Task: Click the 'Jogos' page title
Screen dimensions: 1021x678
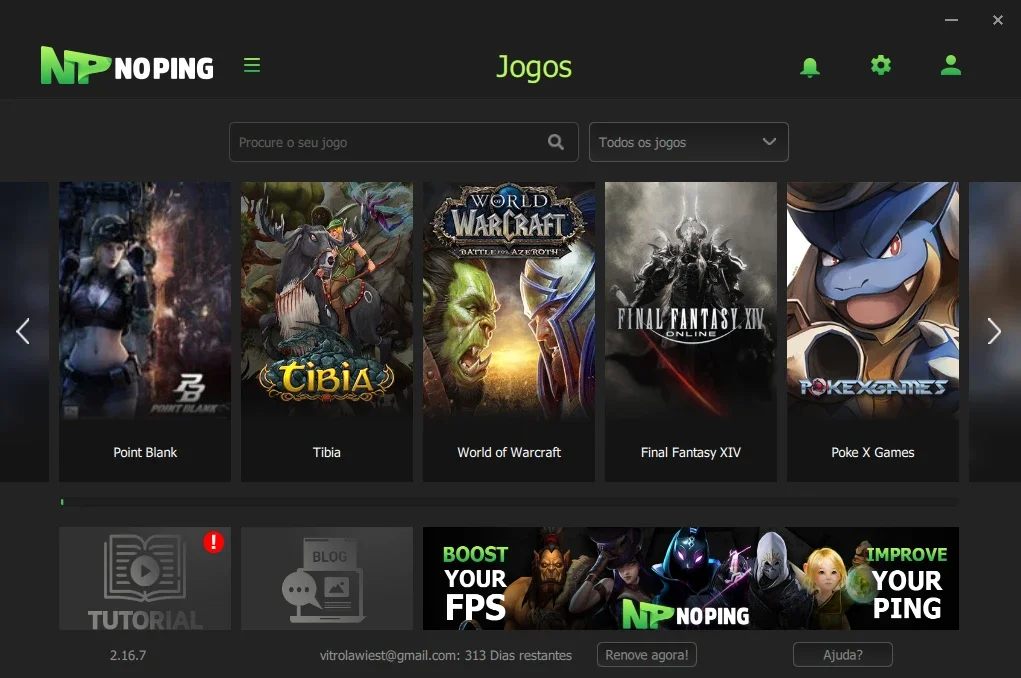Action: (534, 67)
